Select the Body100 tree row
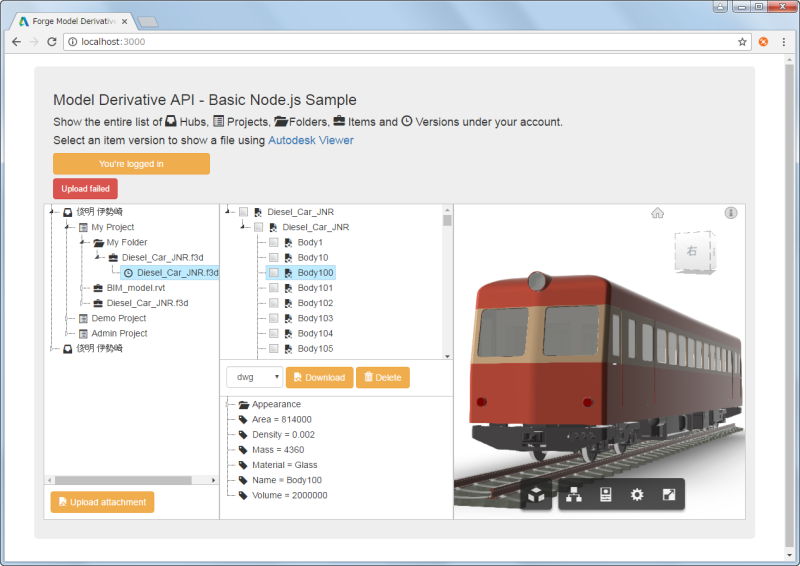 301,273
